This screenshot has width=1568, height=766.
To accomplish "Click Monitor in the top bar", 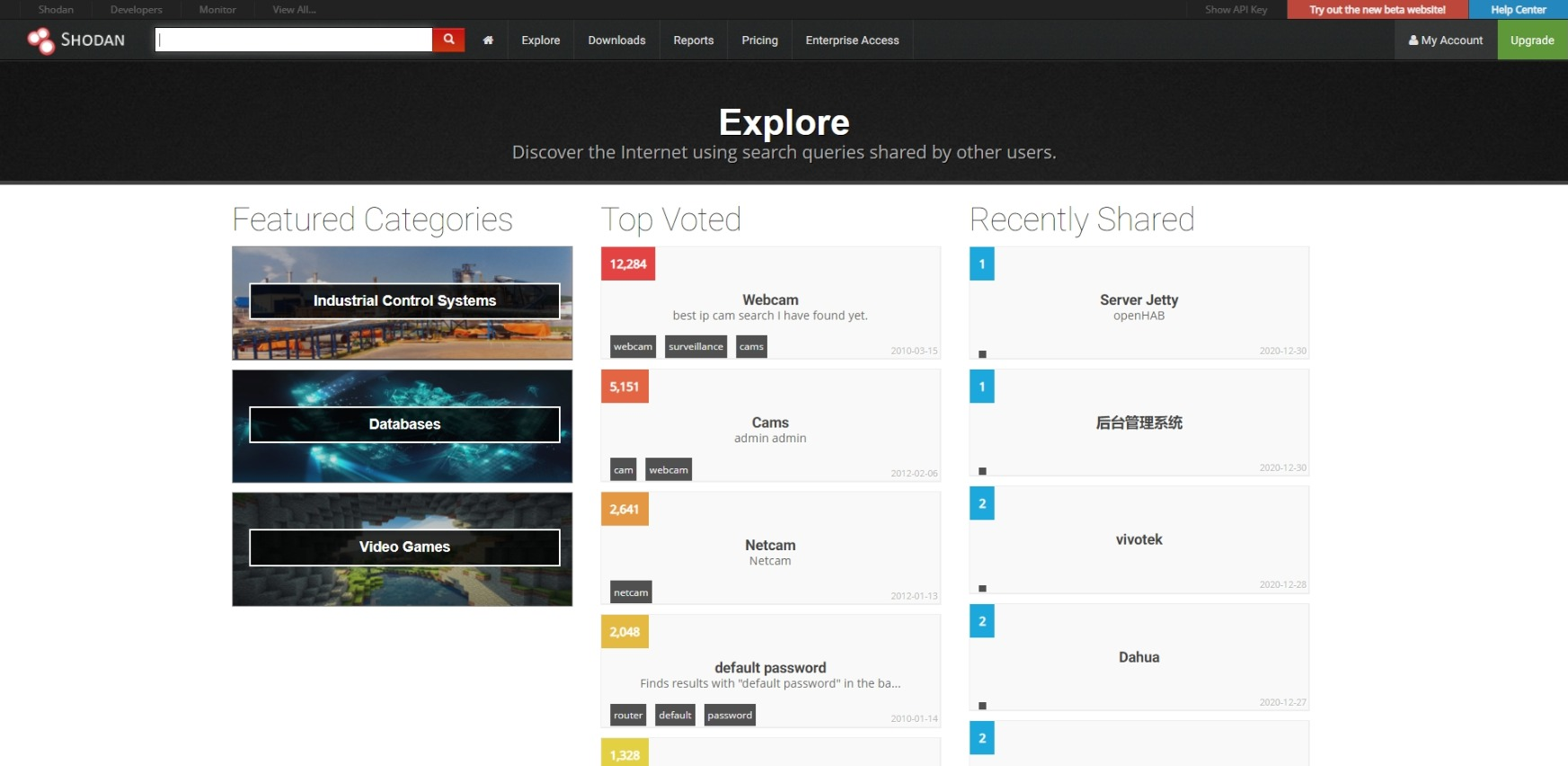I will tap(217, 10).
